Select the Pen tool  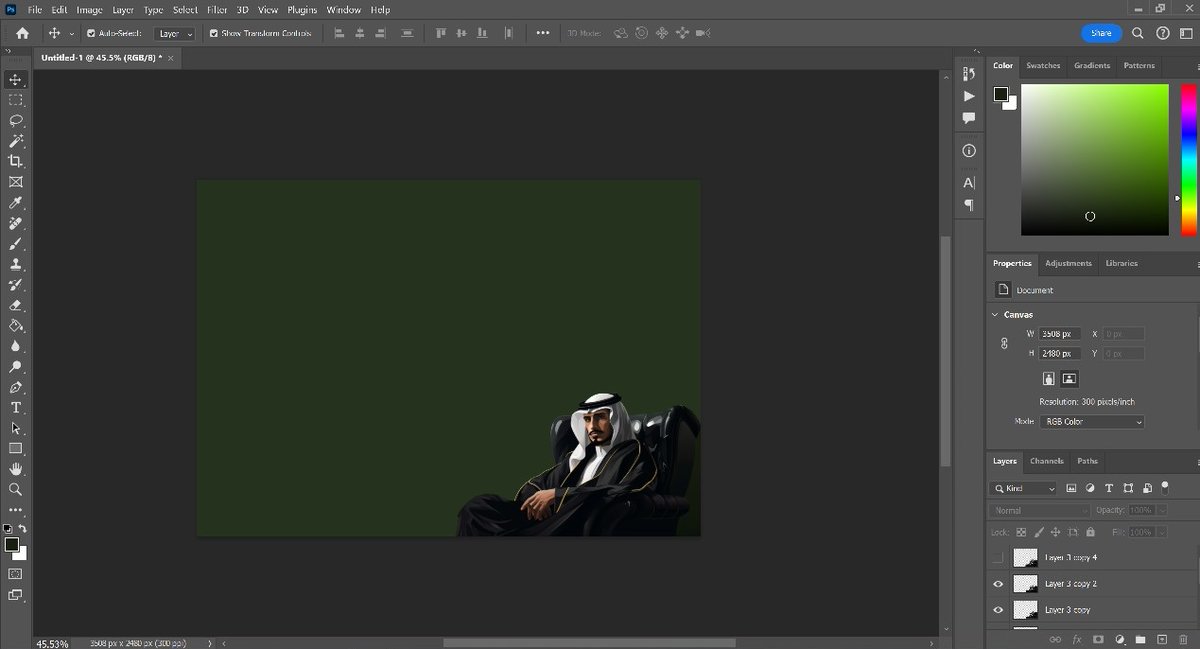pyautogui.click(x=16, y=387)
